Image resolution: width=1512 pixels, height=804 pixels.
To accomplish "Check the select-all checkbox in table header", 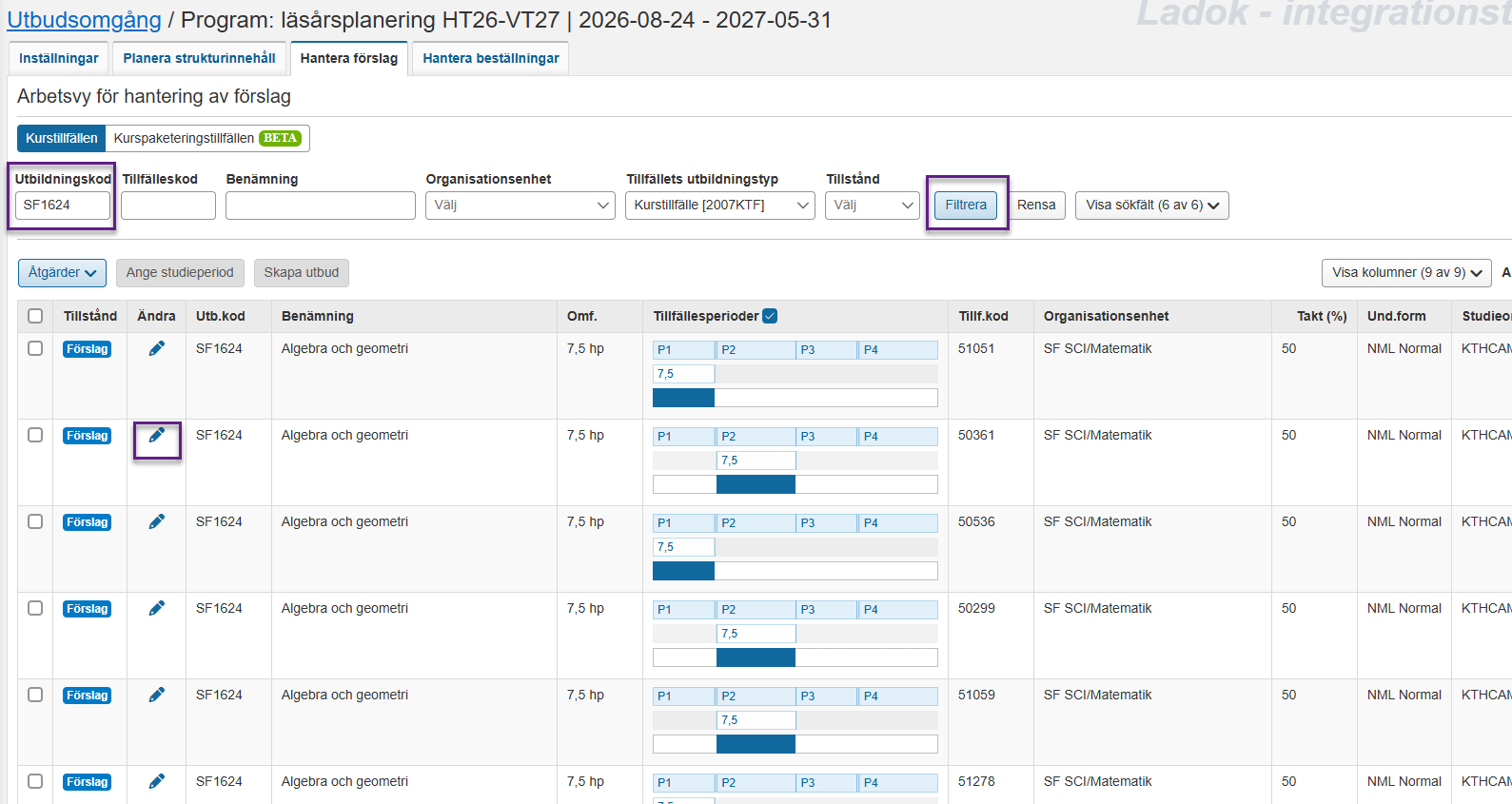I will (x=35, y=316).
